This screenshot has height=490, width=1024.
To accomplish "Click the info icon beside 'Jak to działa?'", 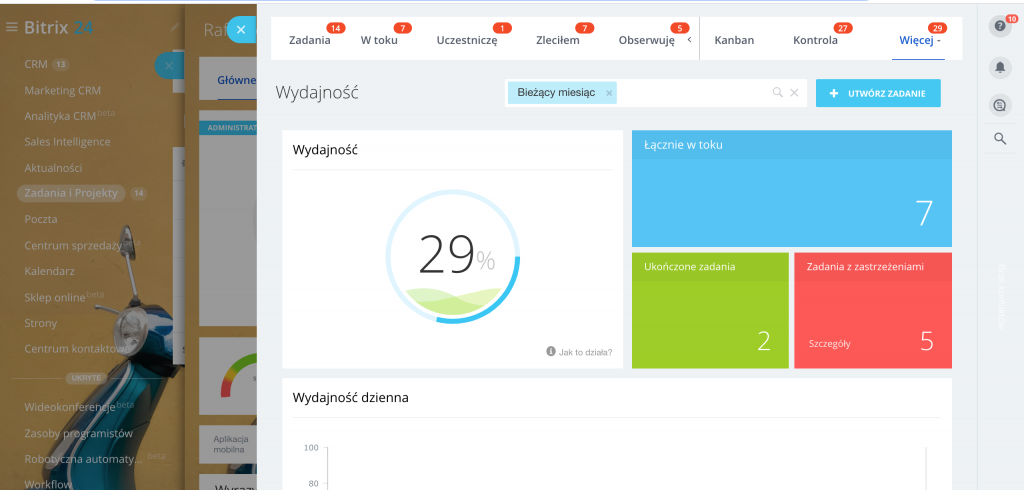I will [x=551, y=351].
